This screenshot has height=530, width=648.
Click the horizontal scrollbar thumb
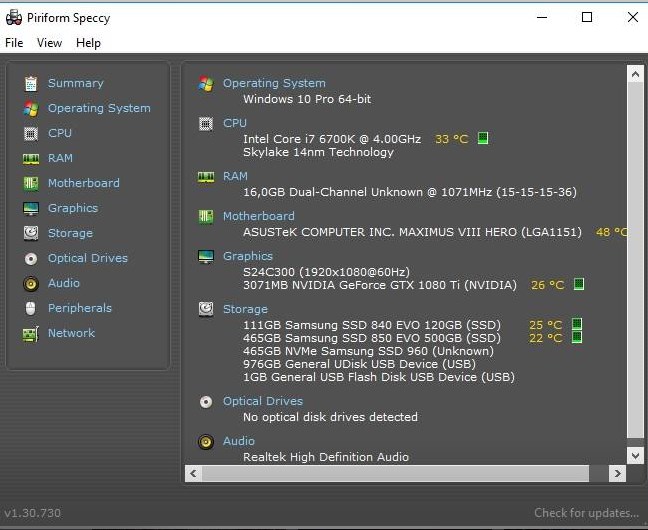click(395, 474)
